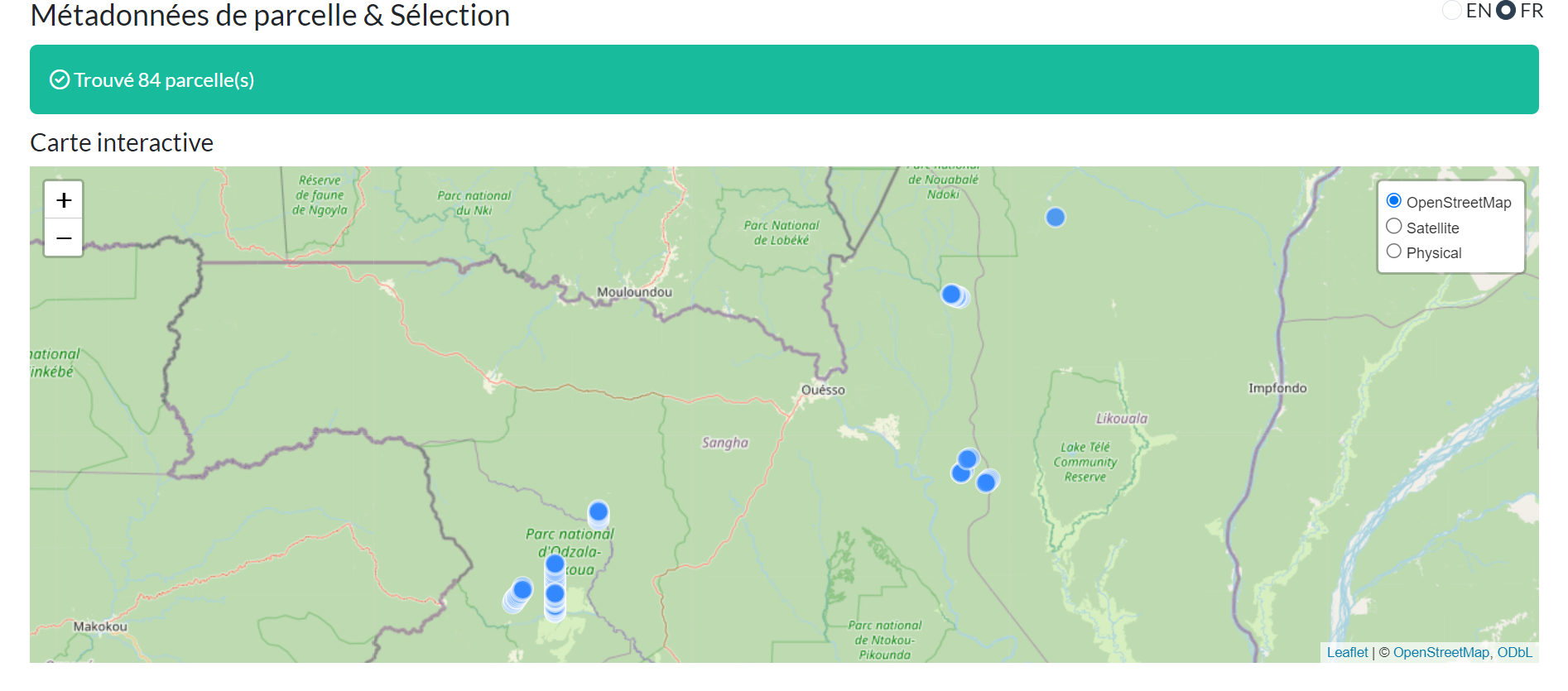Switch to Satellite base layer
The image size is (1568, 691).
[1394, 227]
